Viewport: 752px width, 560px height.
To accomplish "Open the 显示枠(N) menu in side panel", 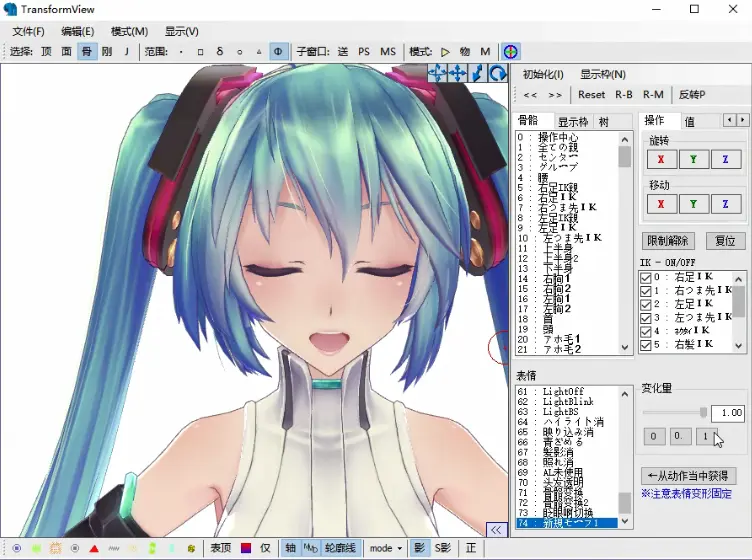I will point(603,74).
